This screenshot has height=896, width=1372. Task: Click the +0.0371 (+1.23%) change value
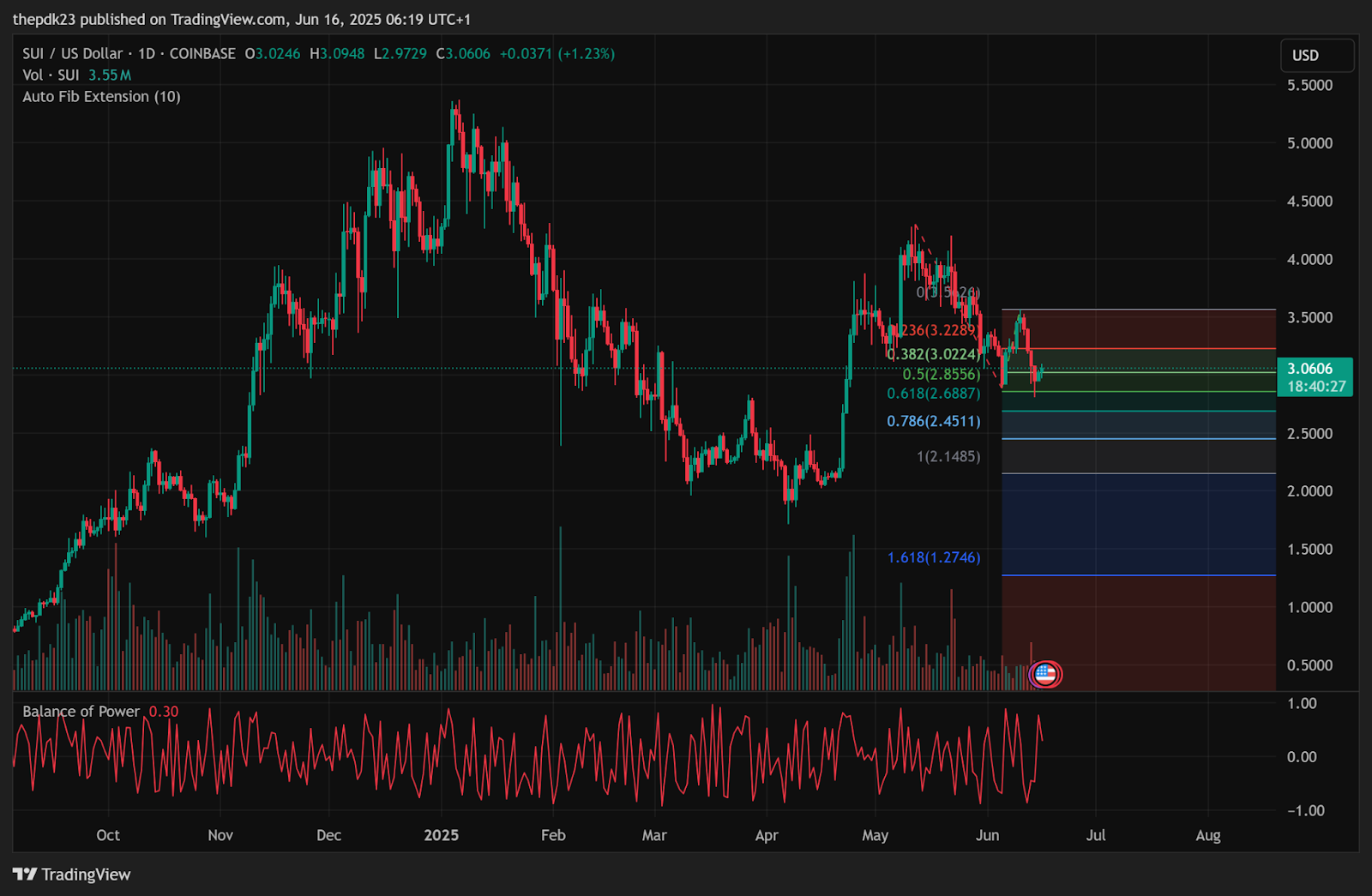[557, 53]
